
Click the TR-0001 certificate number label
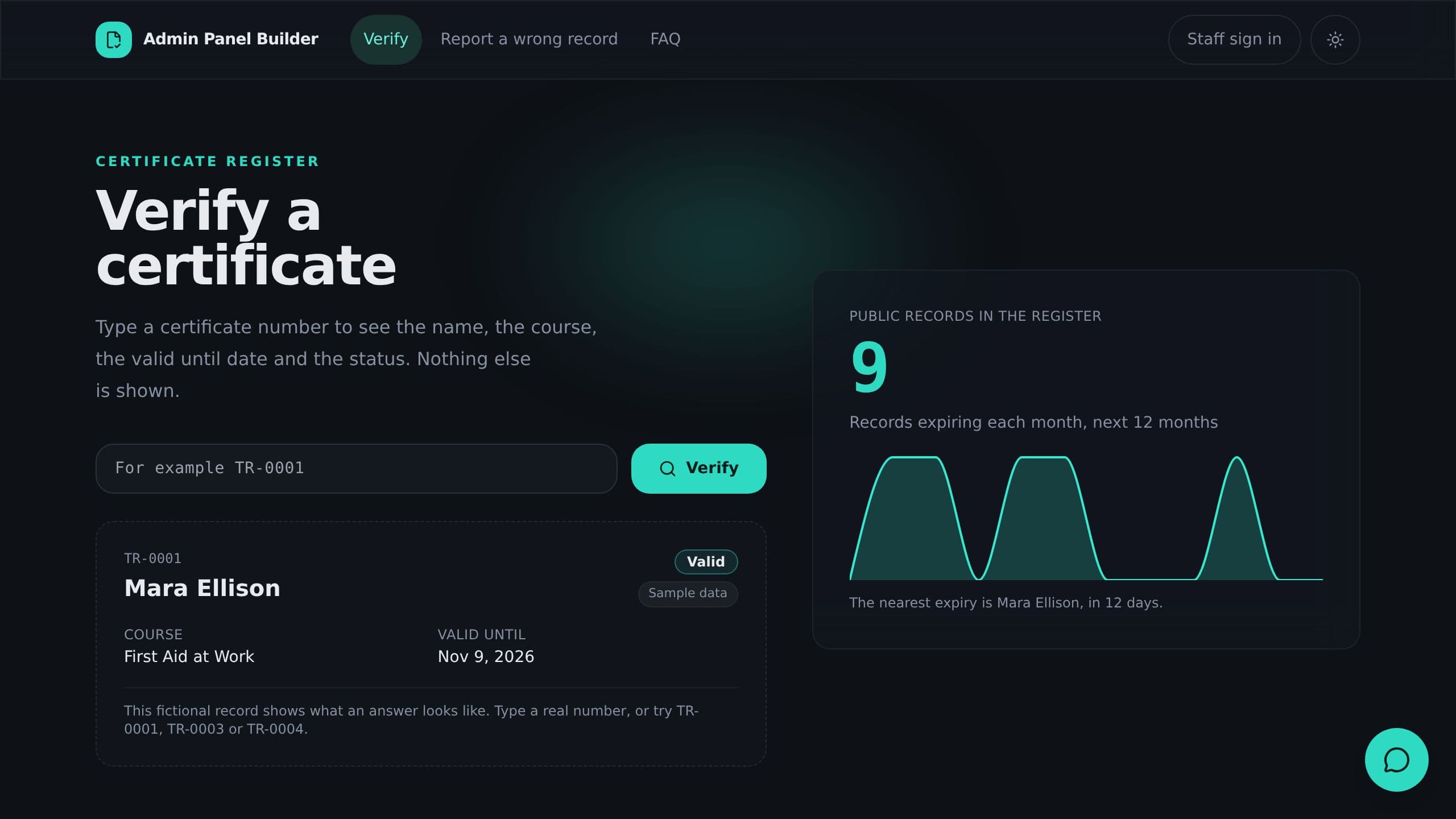point(152,559)
